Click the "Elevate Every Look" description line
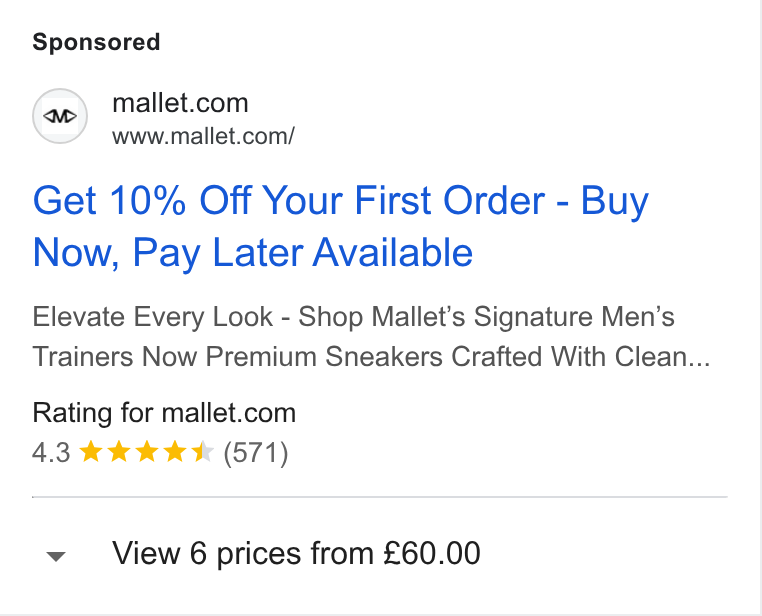 (353, 317)
